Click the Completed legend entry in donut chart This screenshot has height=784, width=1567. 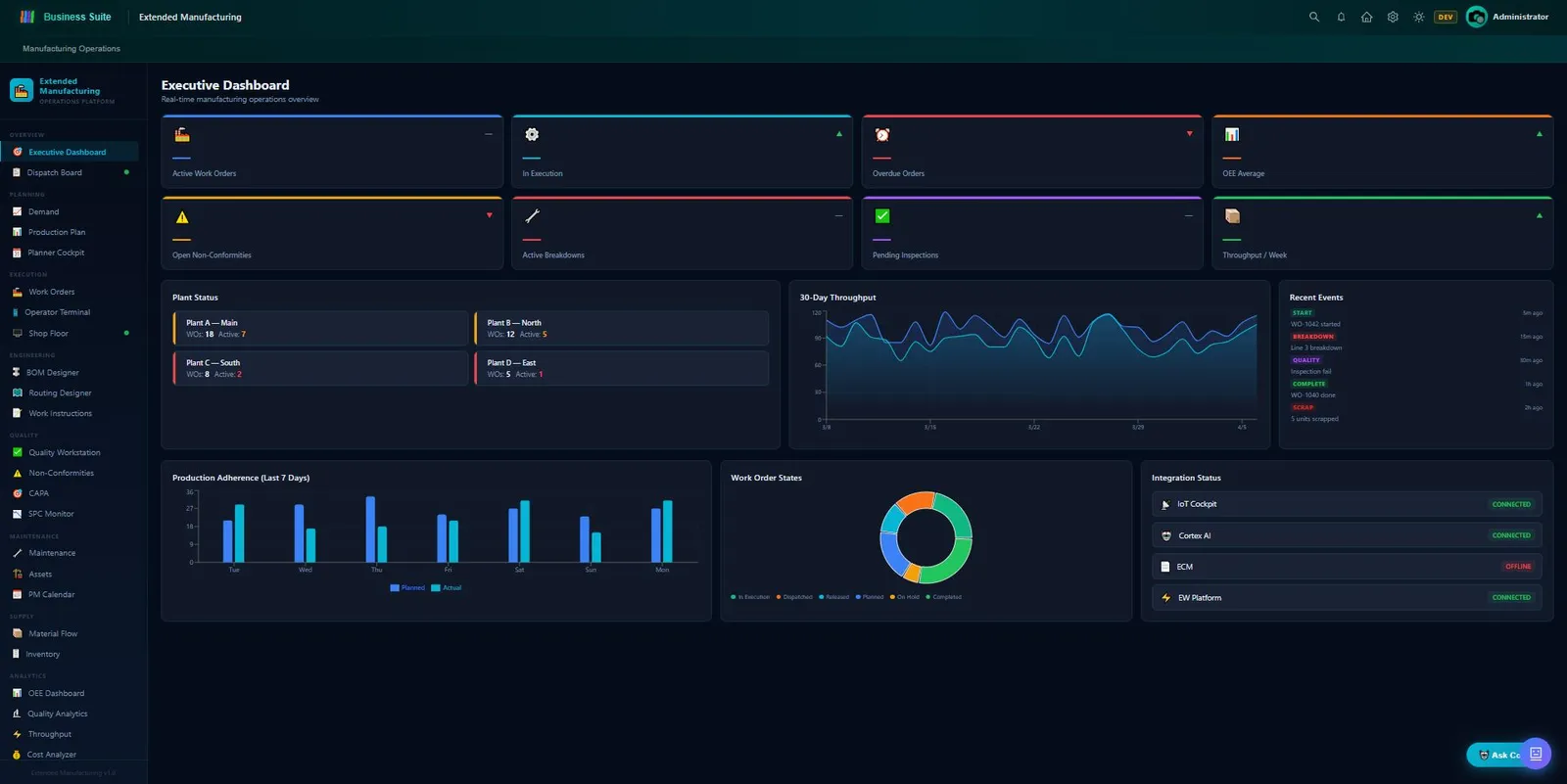[944, 597]
